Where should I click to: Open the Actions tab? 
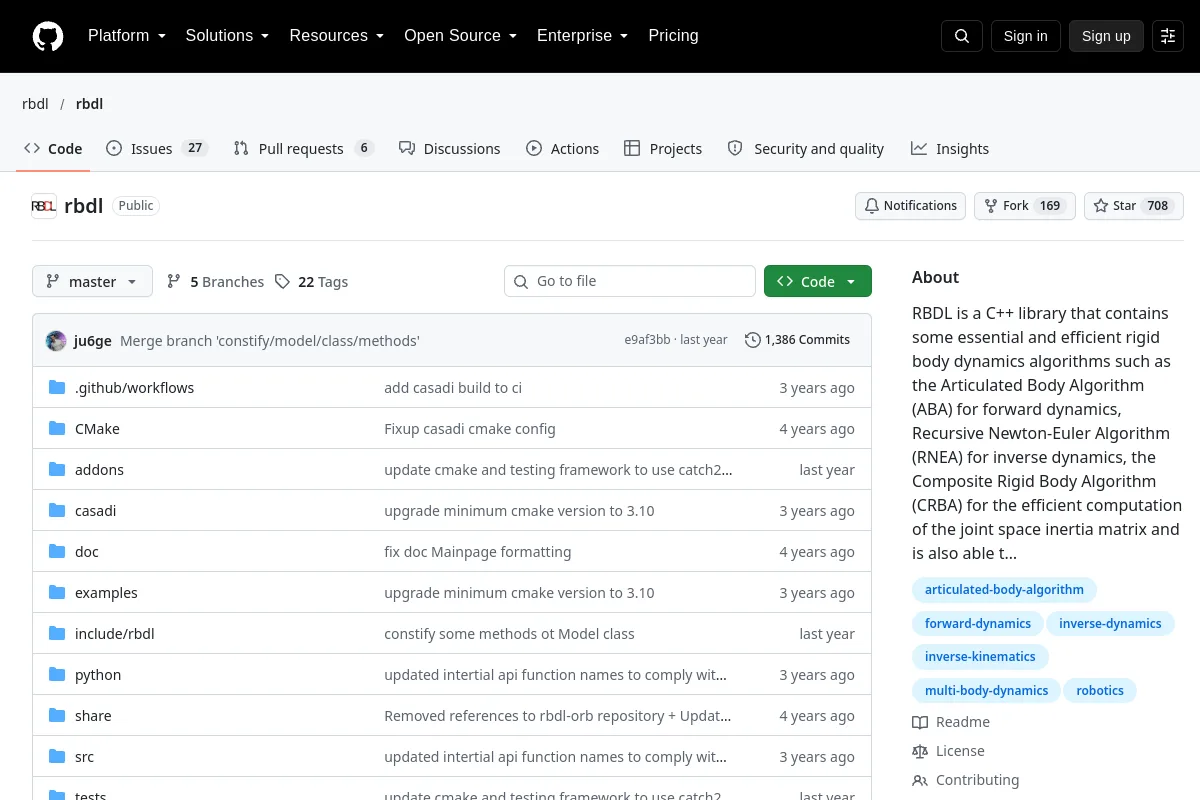point(562,149)
